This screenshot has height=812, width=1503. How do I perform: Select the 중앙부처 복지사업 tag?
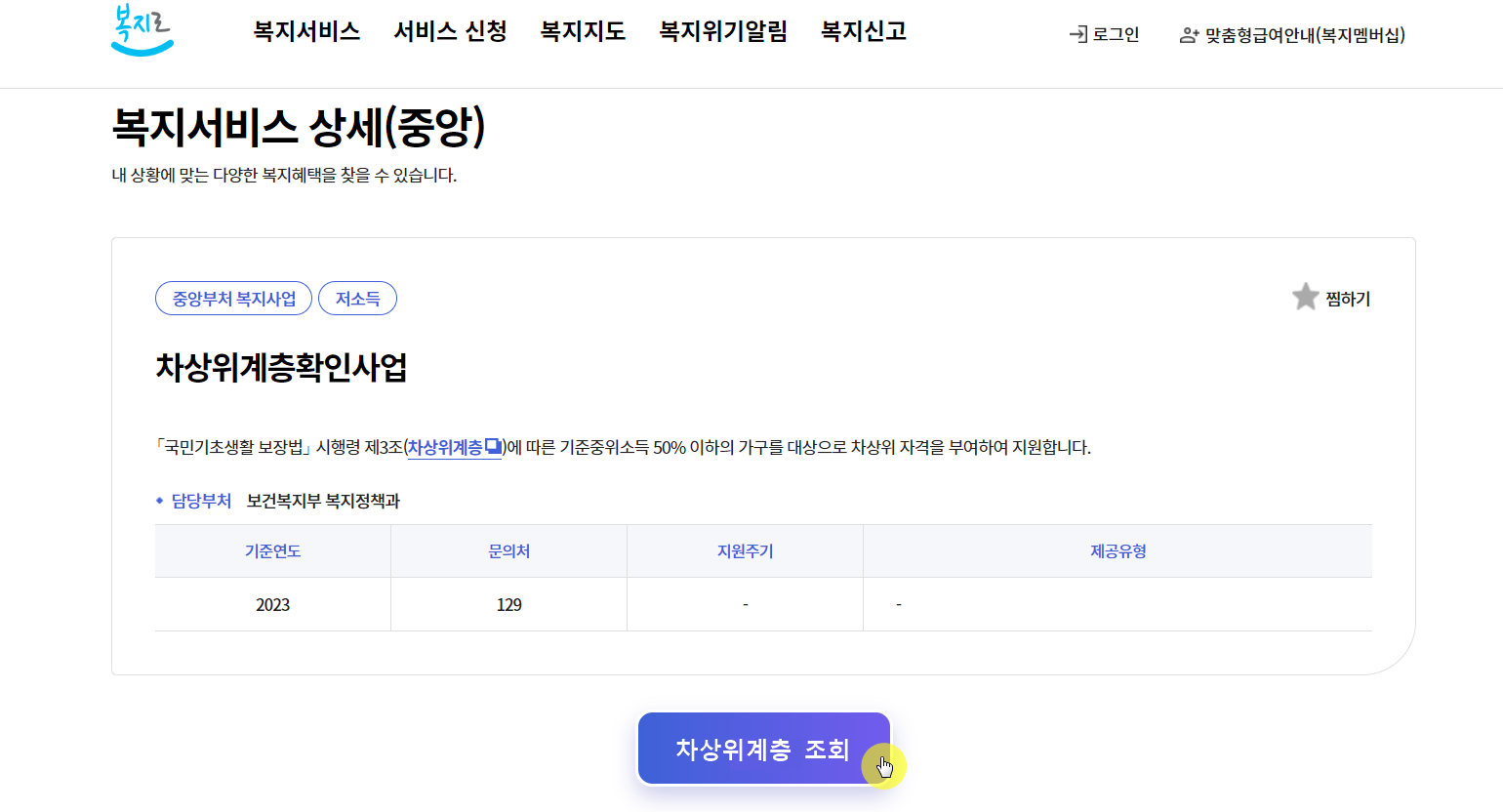coord(233,298)
